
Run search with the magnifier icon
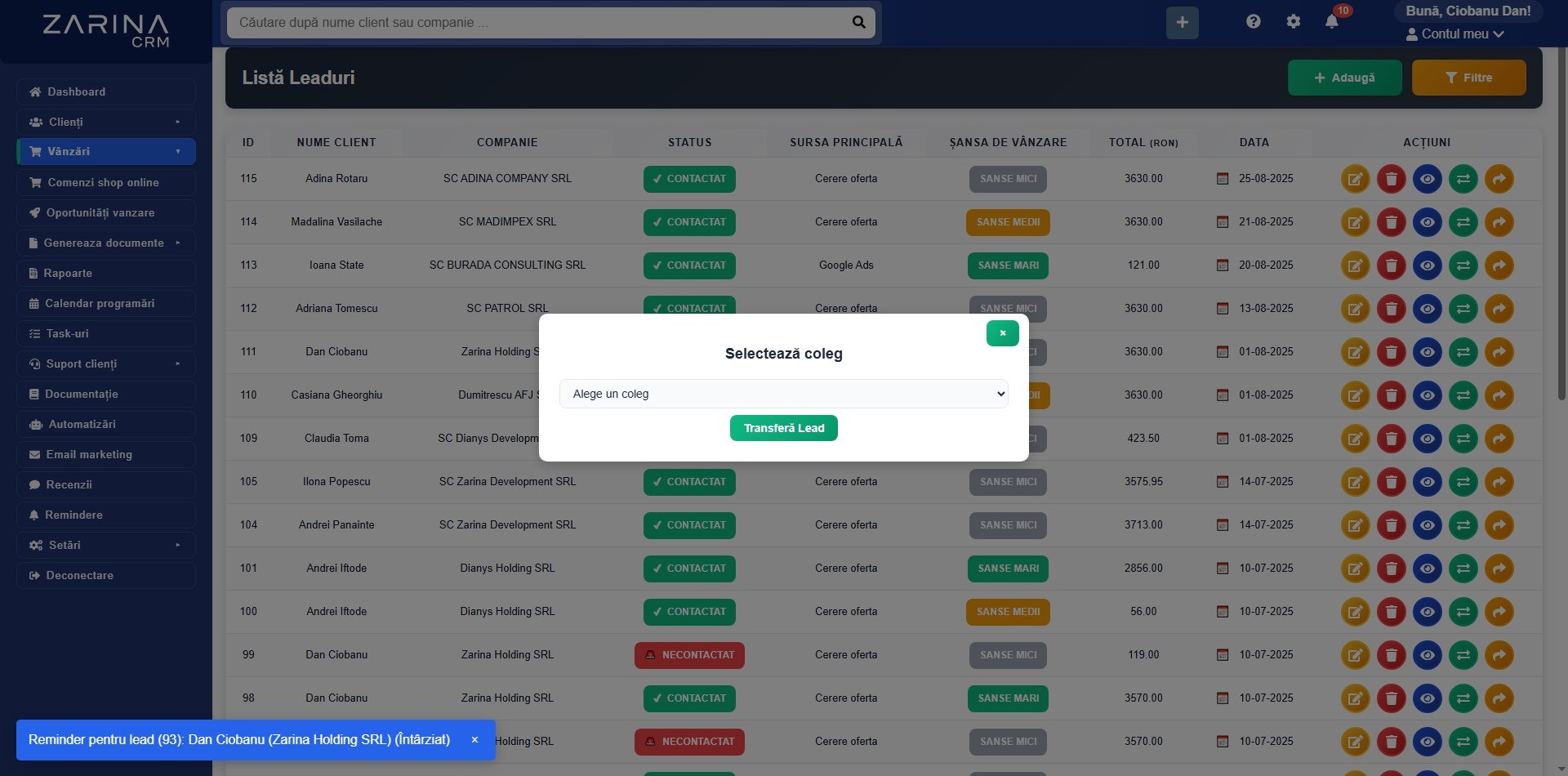(x=857, y=22)
